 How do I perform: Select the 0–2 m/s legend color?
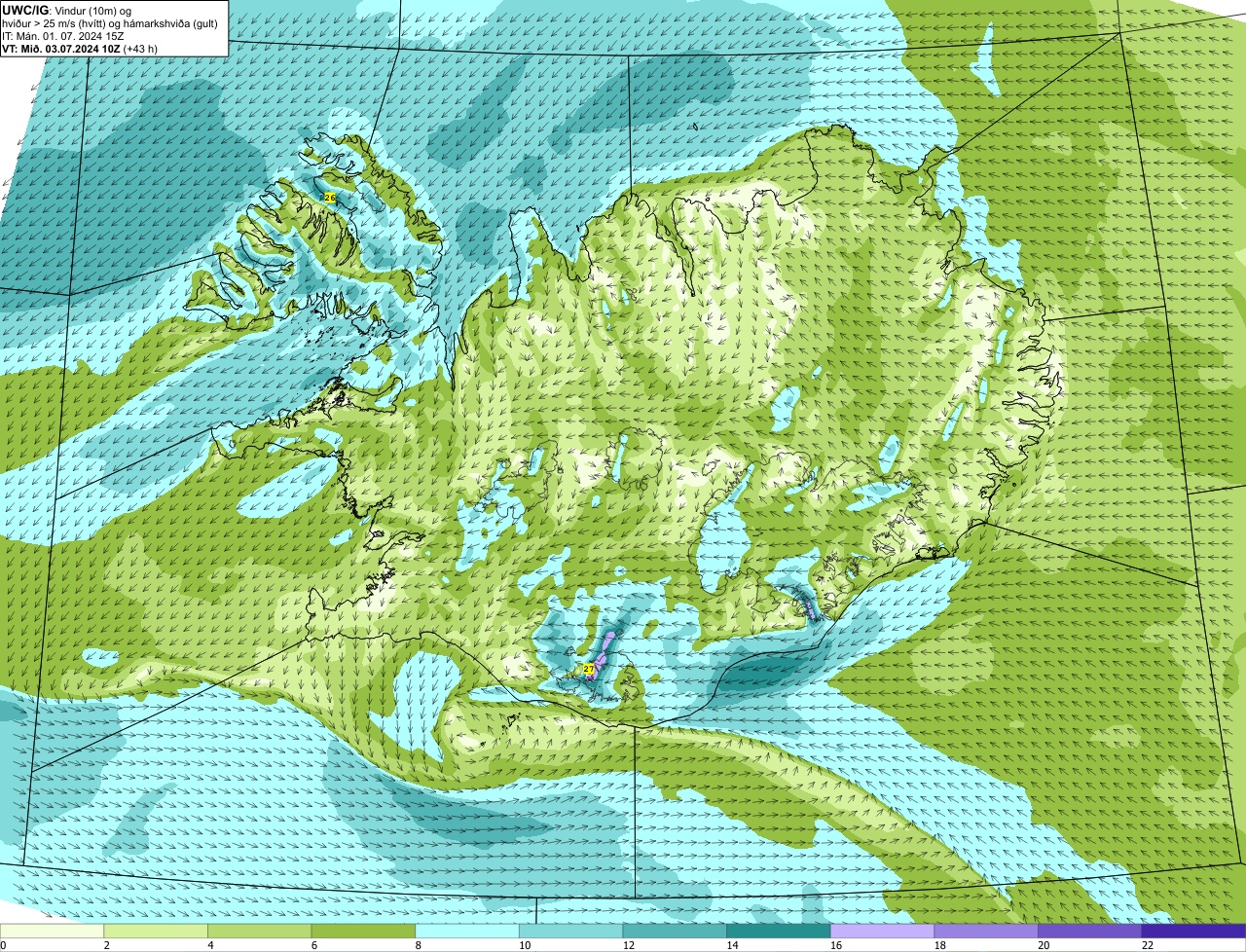point(52,932)
